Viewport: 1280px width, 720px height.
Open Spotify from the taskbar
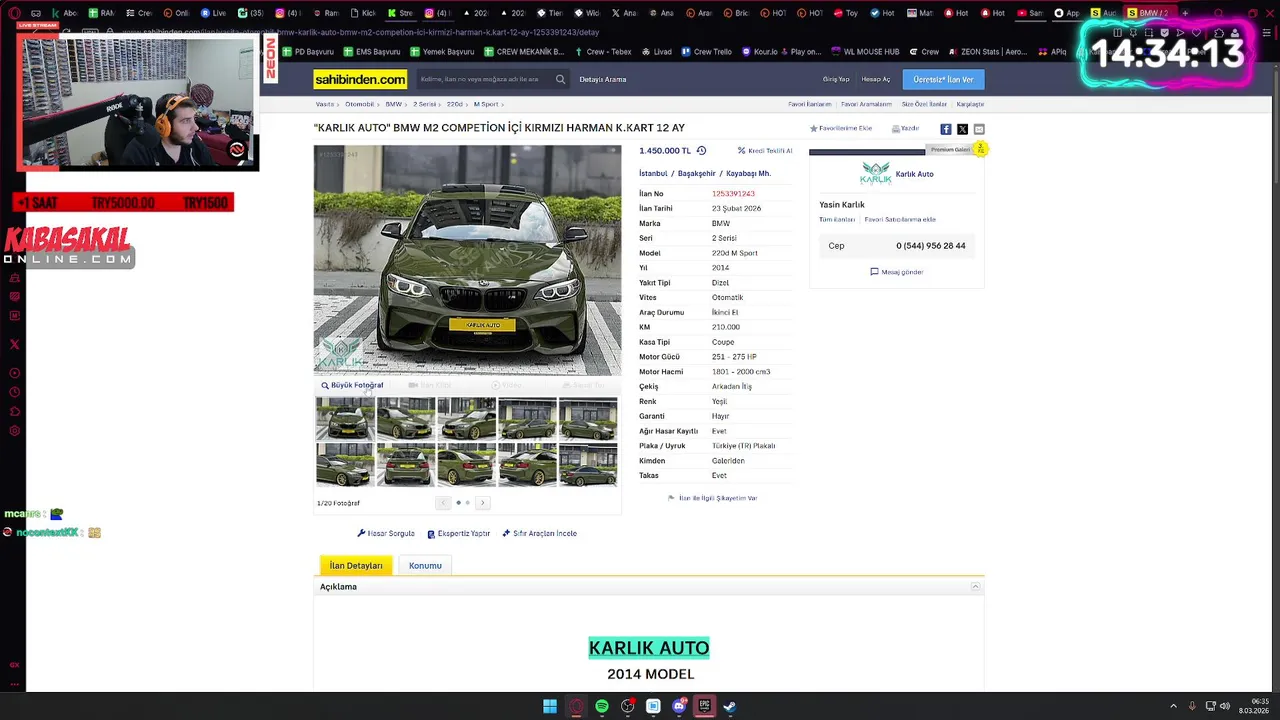(x=602, y=706)
